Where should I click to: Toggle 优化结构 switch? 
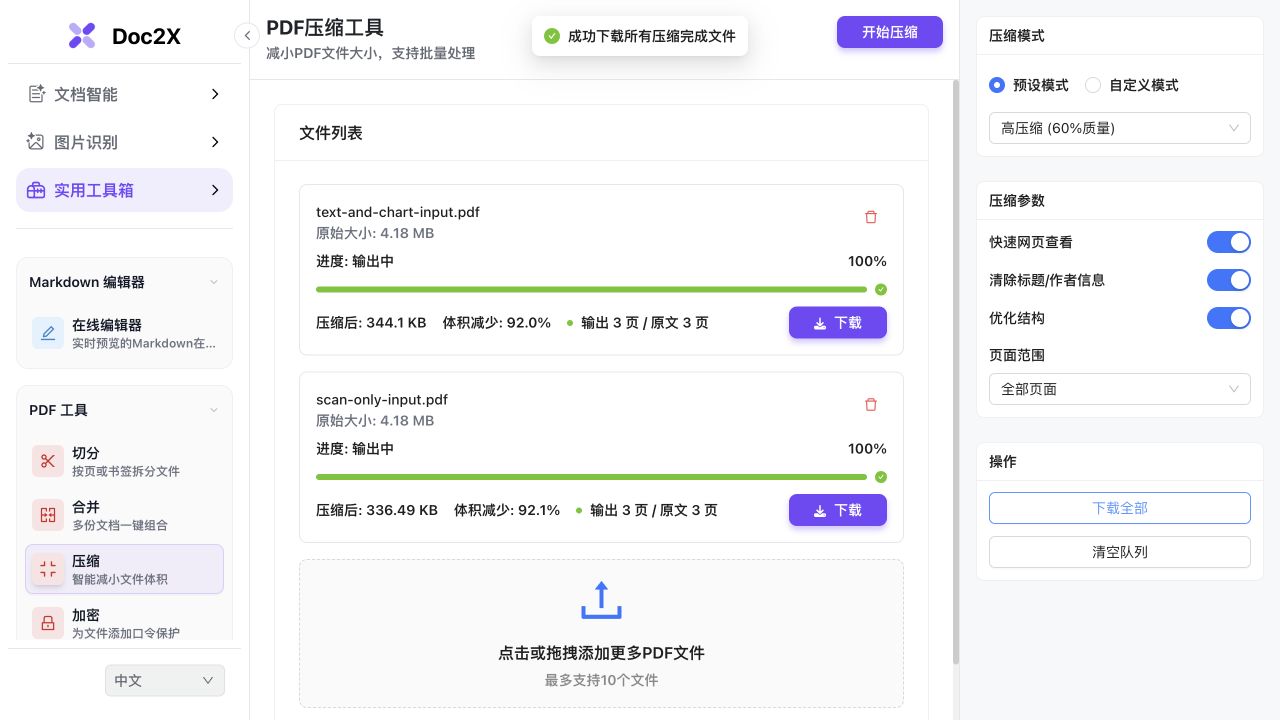1229,318
